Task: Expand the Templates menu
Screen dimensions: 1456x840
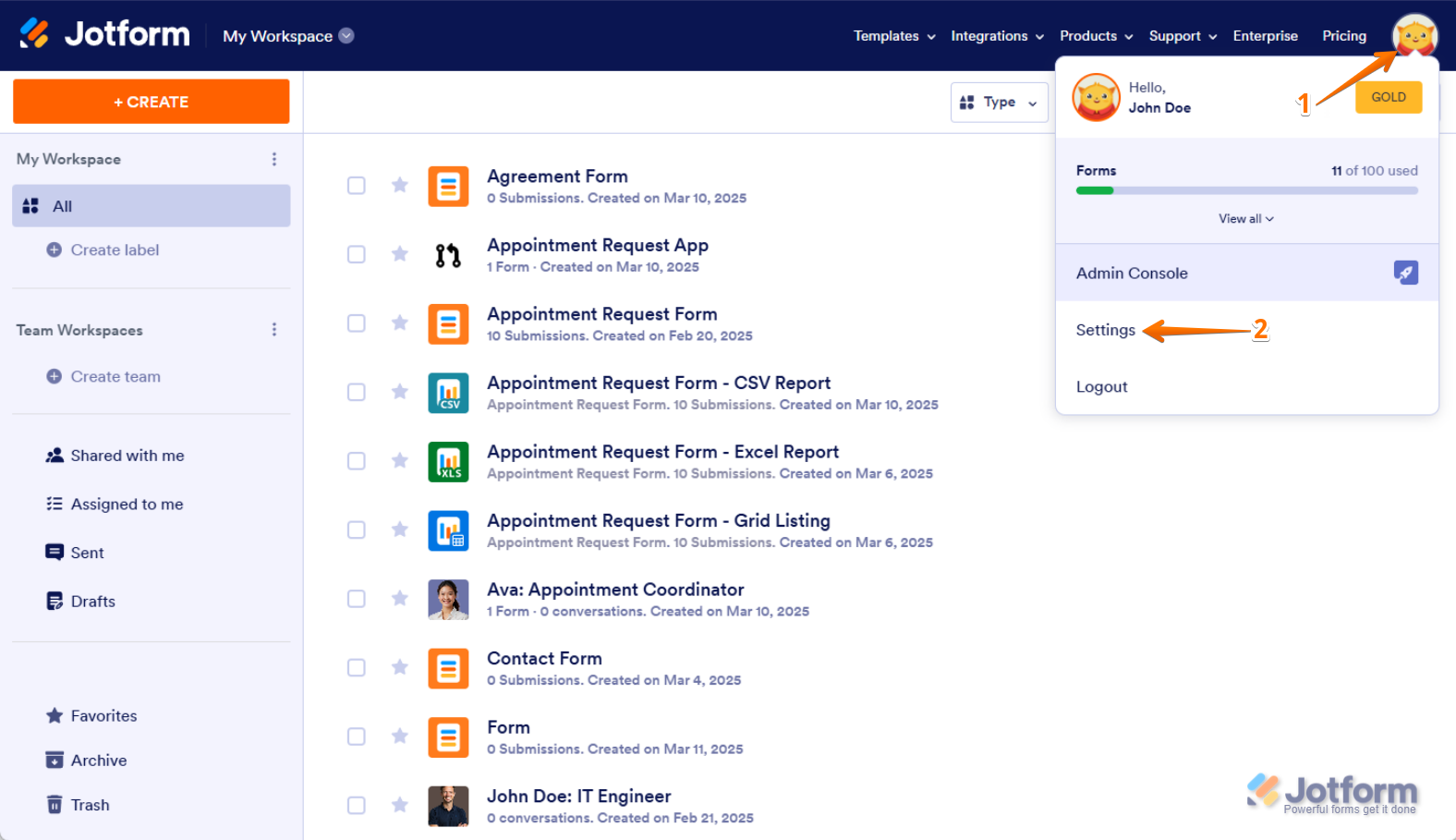Action: click(x=894, y=36)
